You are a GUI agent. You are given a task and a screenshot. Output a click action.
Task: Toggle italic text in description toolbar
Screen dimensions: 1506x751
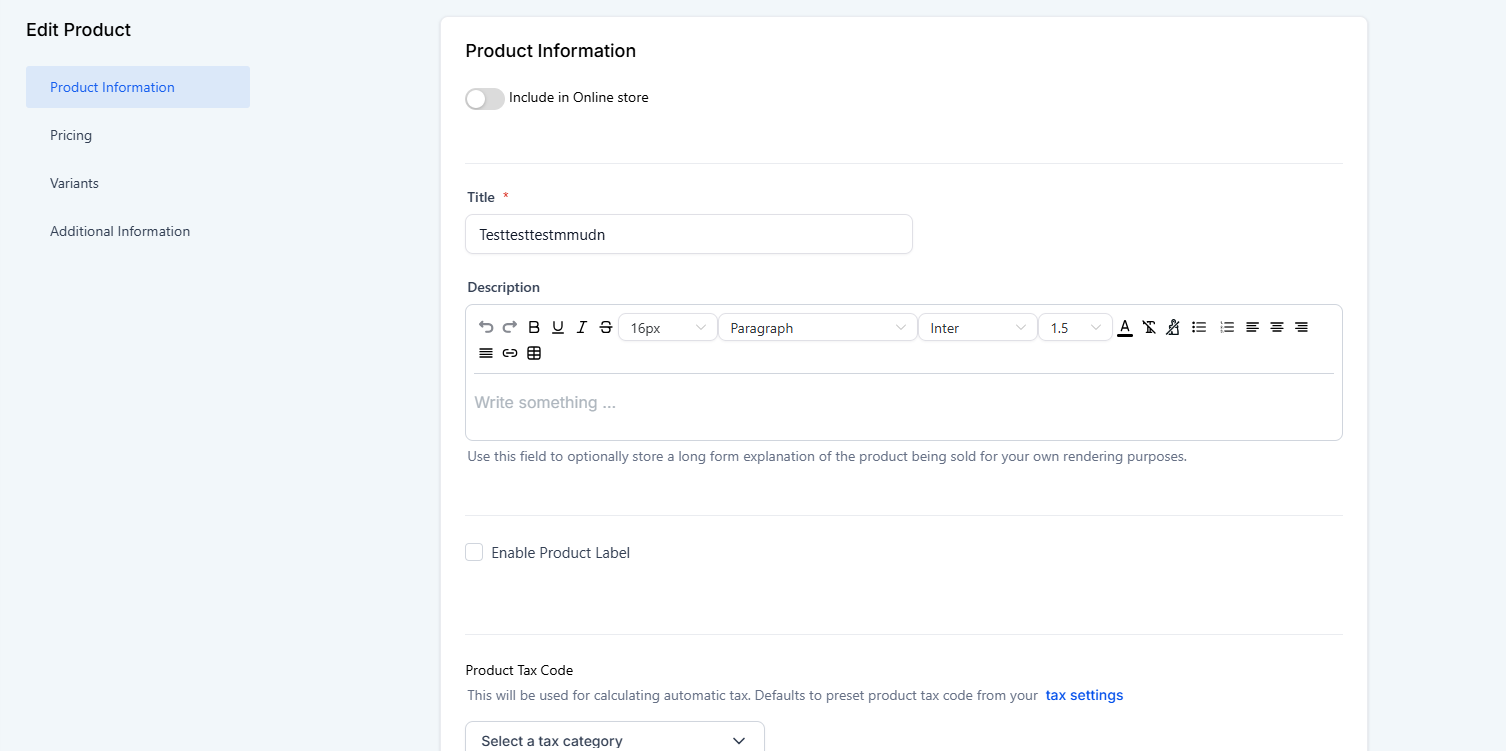[x=582, y=327]
